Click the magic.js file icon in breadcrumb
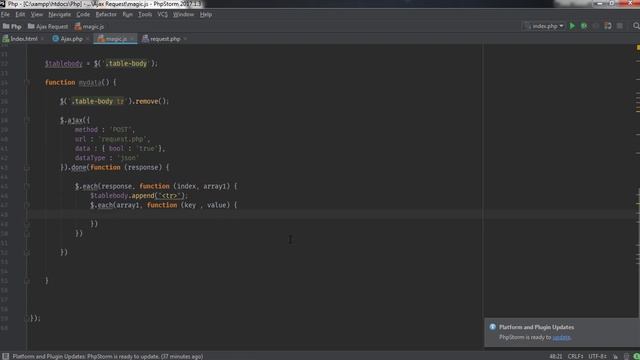The width and height of the screenshot is (640, 360). 78,27
